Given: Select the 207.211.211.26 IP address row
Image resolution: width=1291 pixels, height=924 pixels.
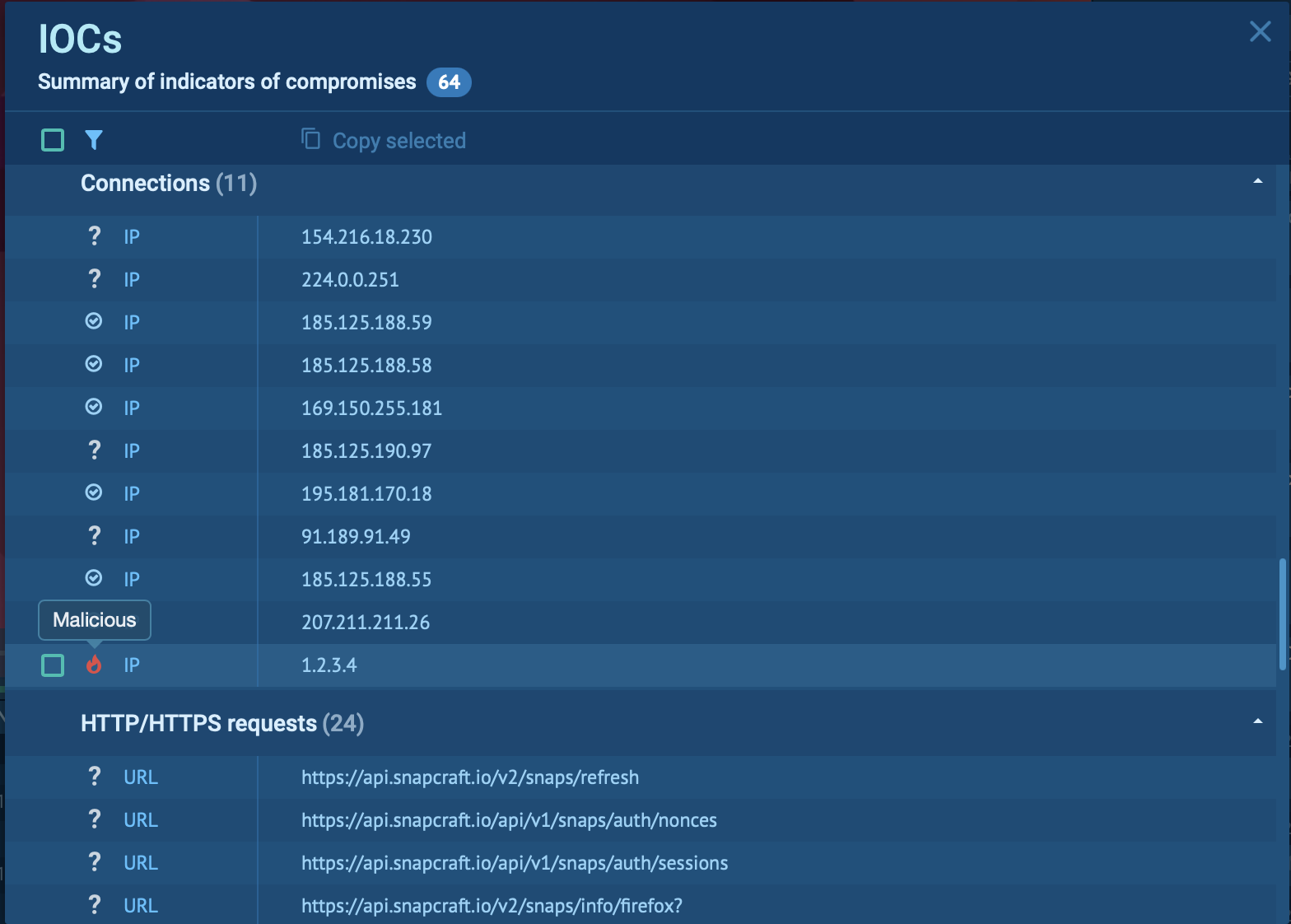Looking at the screenshot, I should click(366, 623).
